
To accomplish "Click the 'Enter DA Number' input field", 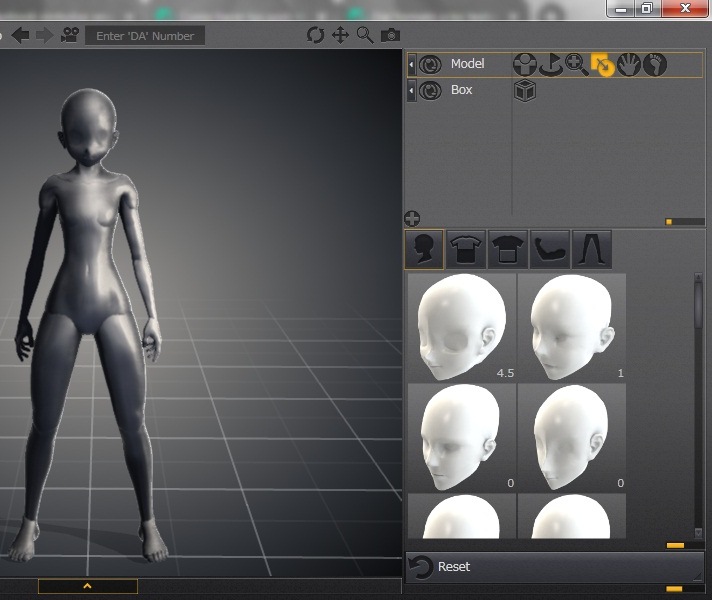I will pyautogui.click(x=145, y=35).
